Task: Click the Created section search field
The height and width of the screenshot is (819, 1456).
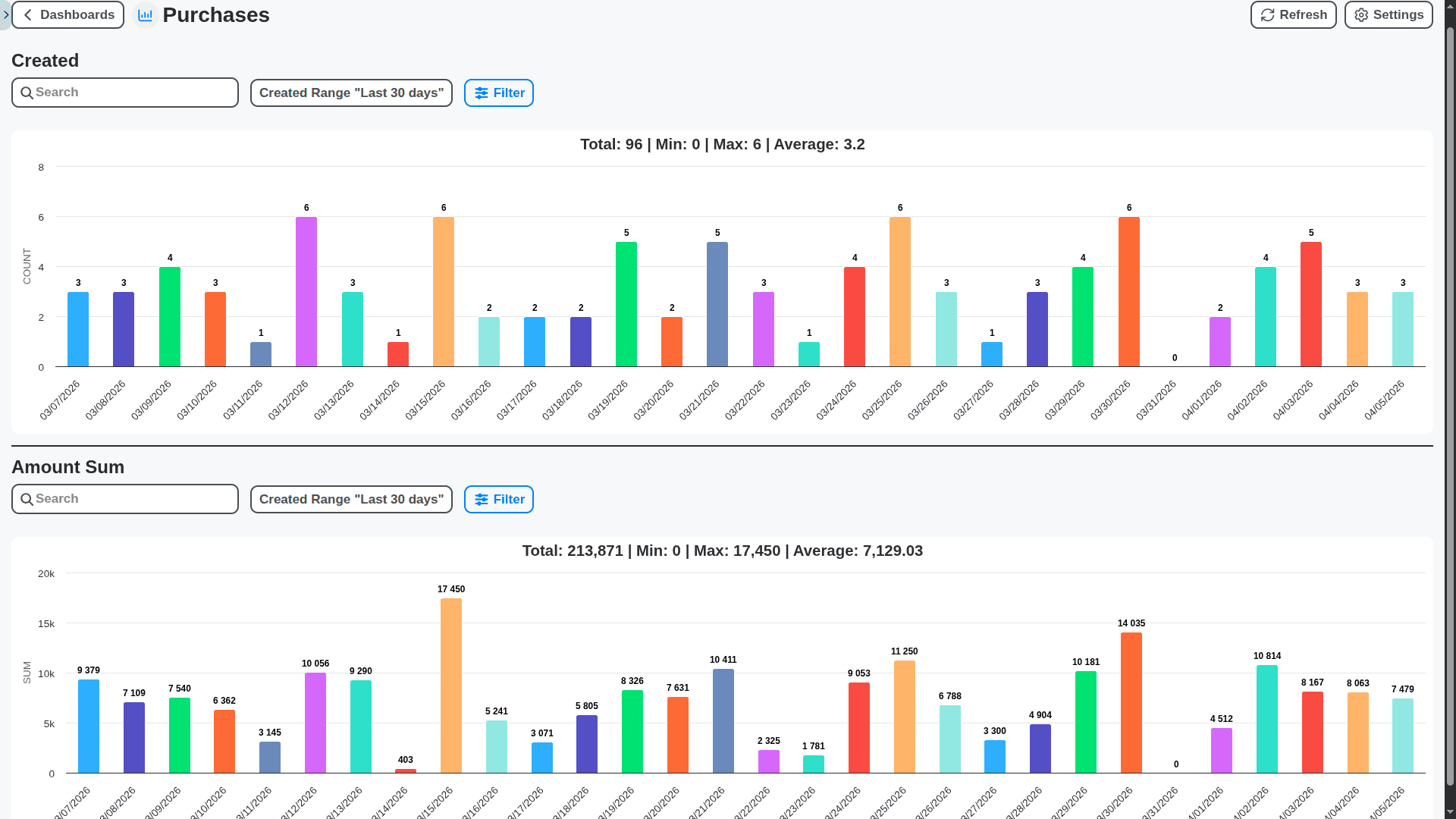Action: (x=124, y=93)
